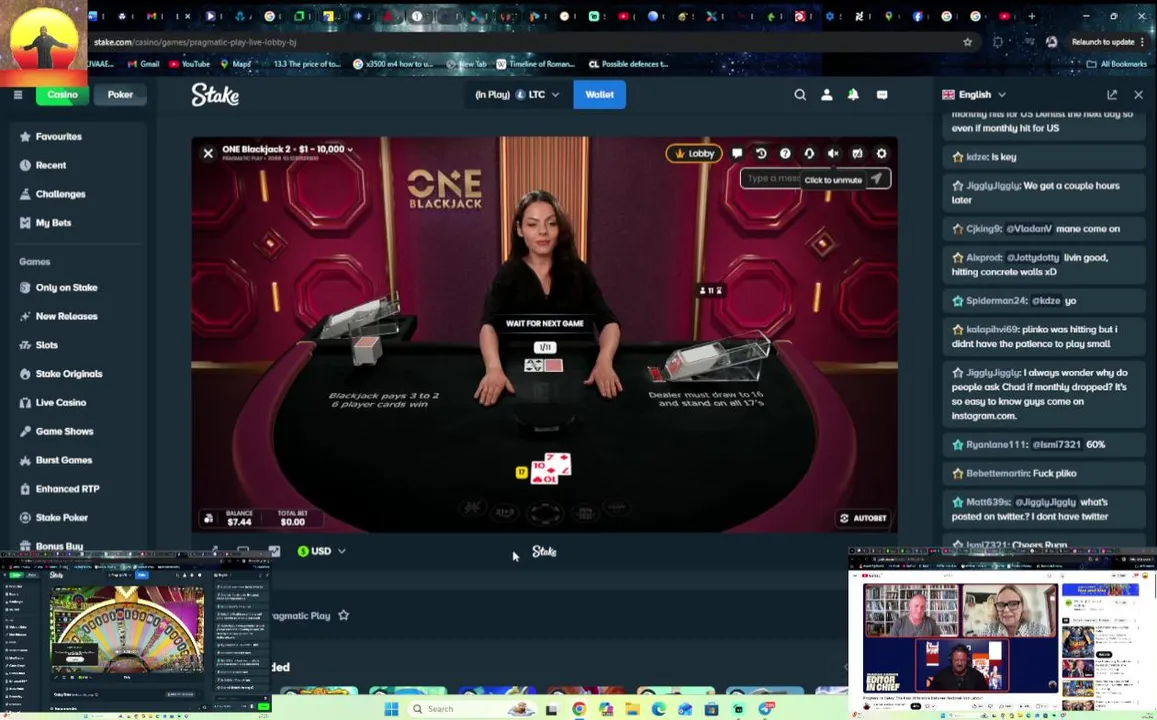Click the Slots icon in sidebar
The height and width of the screenshot is (720, 1157).
25,345
